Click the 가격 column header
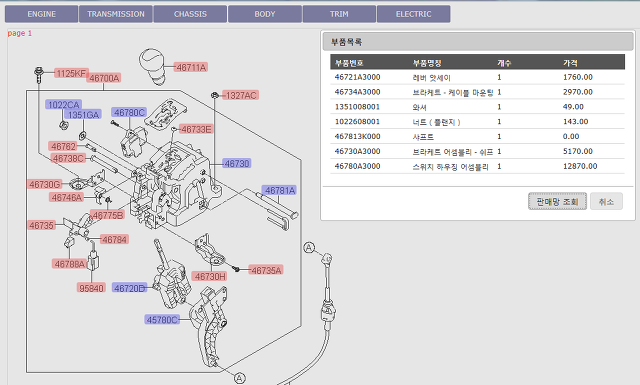The height and width of the screenshot is (385, 640). (570, 63)
